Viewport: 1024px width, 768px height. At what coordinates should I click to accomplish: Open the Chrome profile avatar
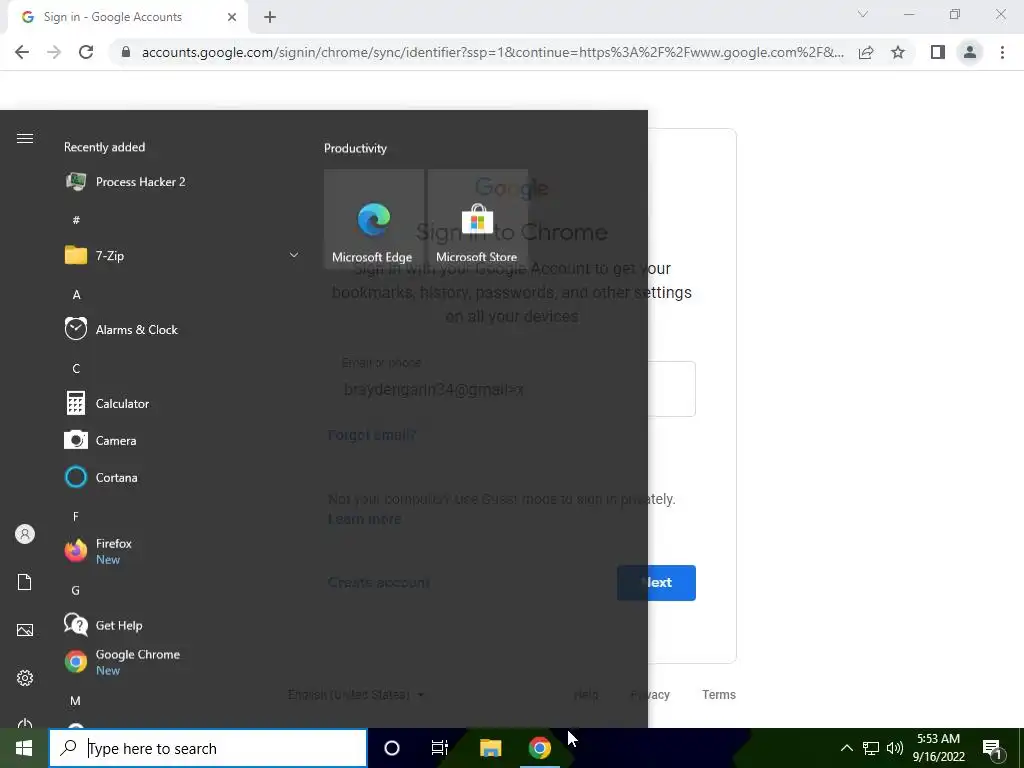(x=970, y=52)
